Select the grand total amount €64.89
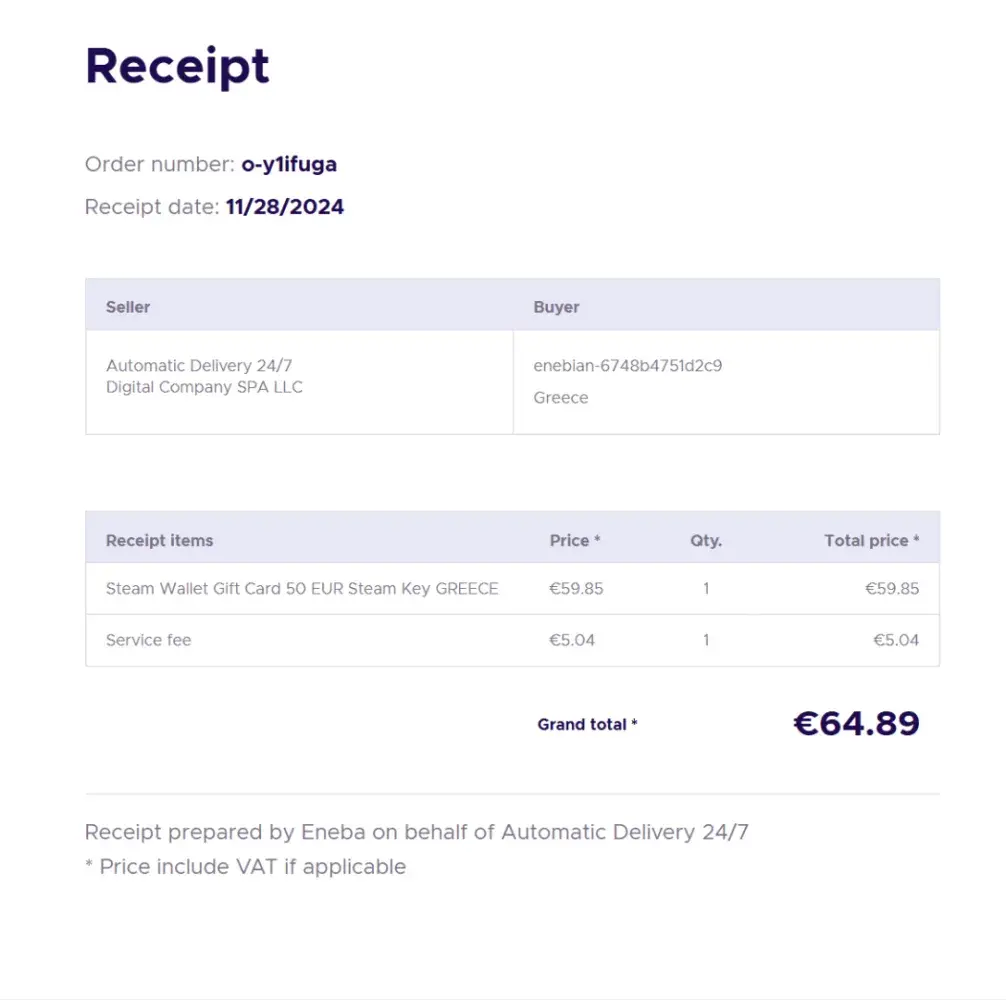Image resolution: width=1006 pixels, height=1000 pixels. (x=856, y=723)
